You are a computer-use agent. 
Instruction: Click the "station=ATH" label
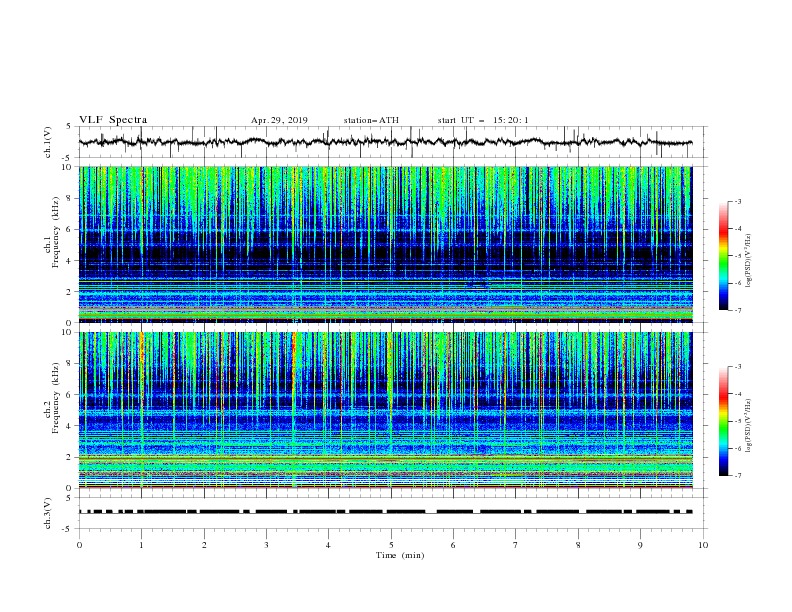[x=371, y=120]
